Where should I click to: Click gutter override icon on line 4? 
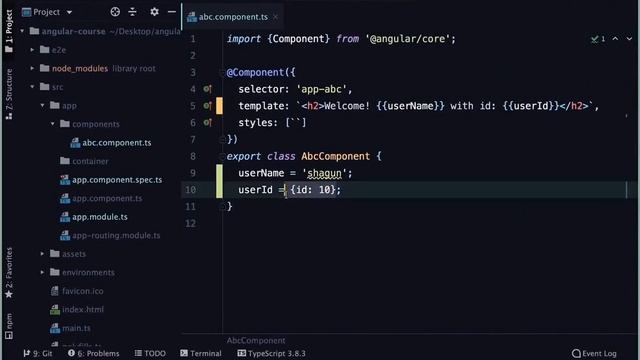coord(207,89)
